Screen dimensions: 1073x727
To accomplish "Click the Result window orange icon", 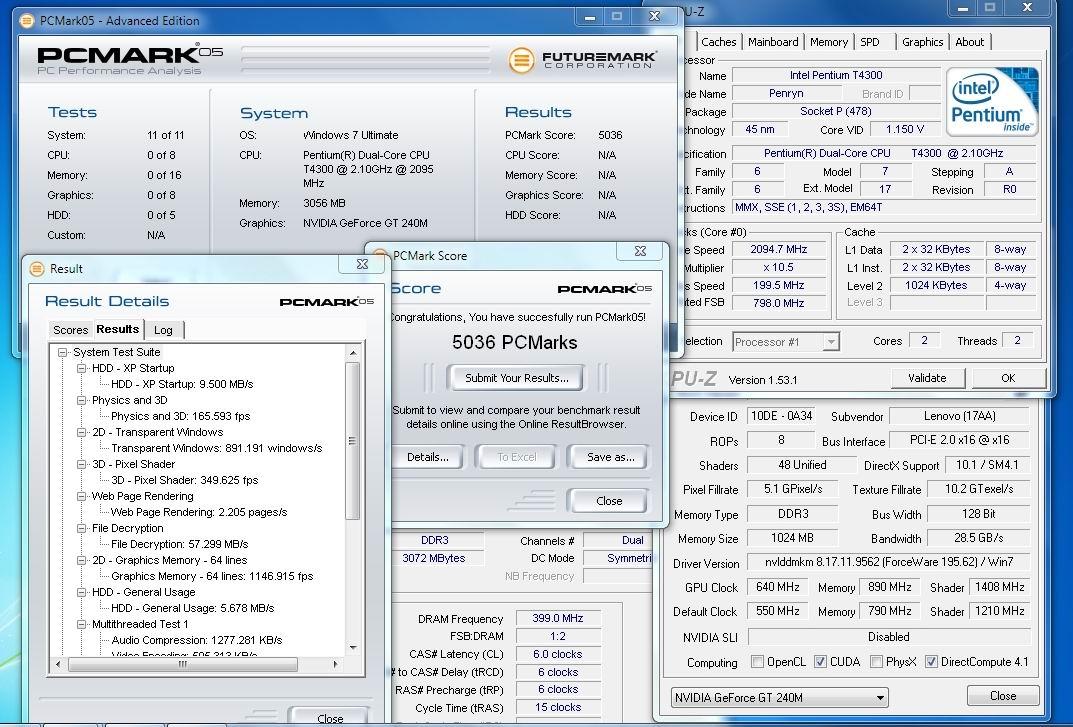I will [x=37, y=269].
